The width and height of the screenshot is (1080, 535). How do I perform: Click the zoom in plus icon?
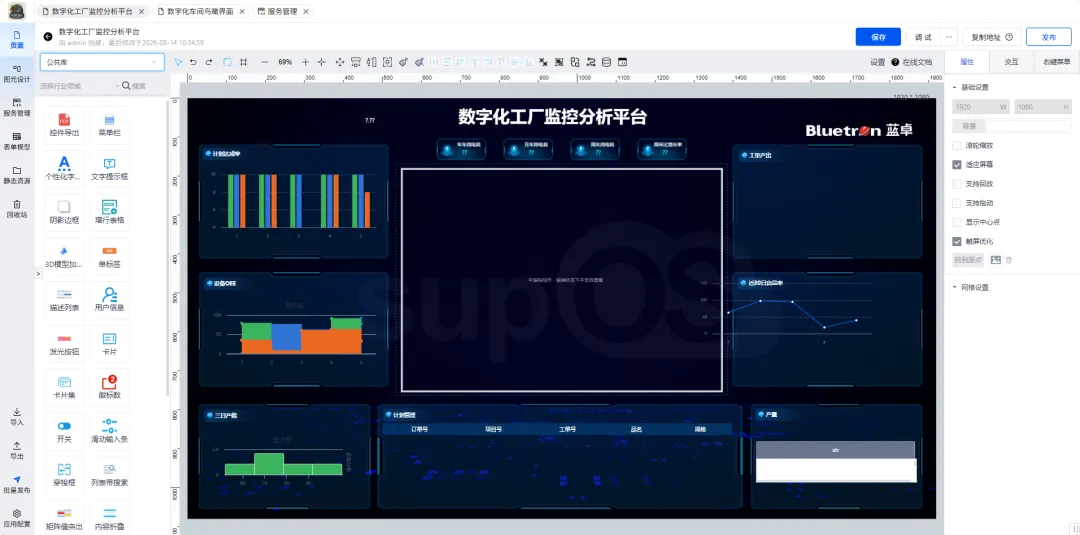tap(306, 62)
